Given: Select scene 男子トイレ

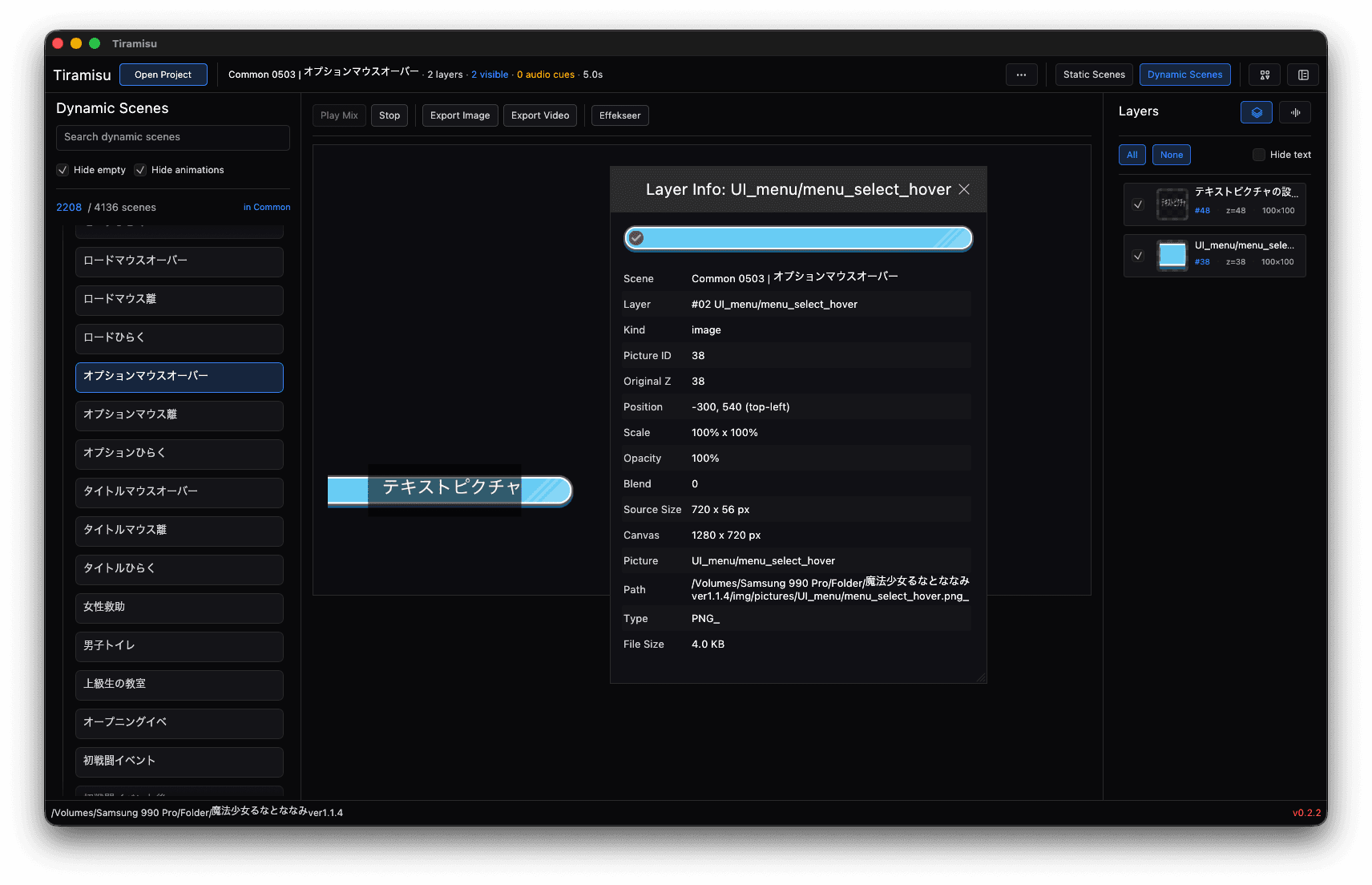Looking at the screenshot, I should [x=180, y=646].
